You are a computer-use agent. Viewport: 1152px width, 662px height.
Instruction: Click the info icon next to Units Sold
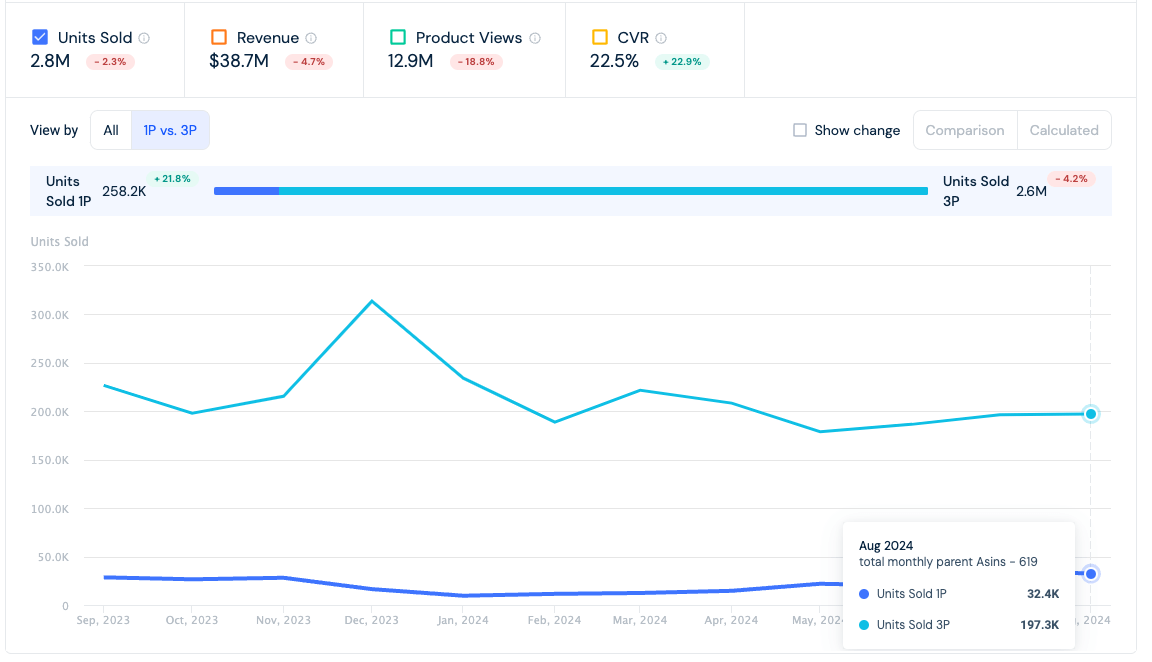[144, 38]
